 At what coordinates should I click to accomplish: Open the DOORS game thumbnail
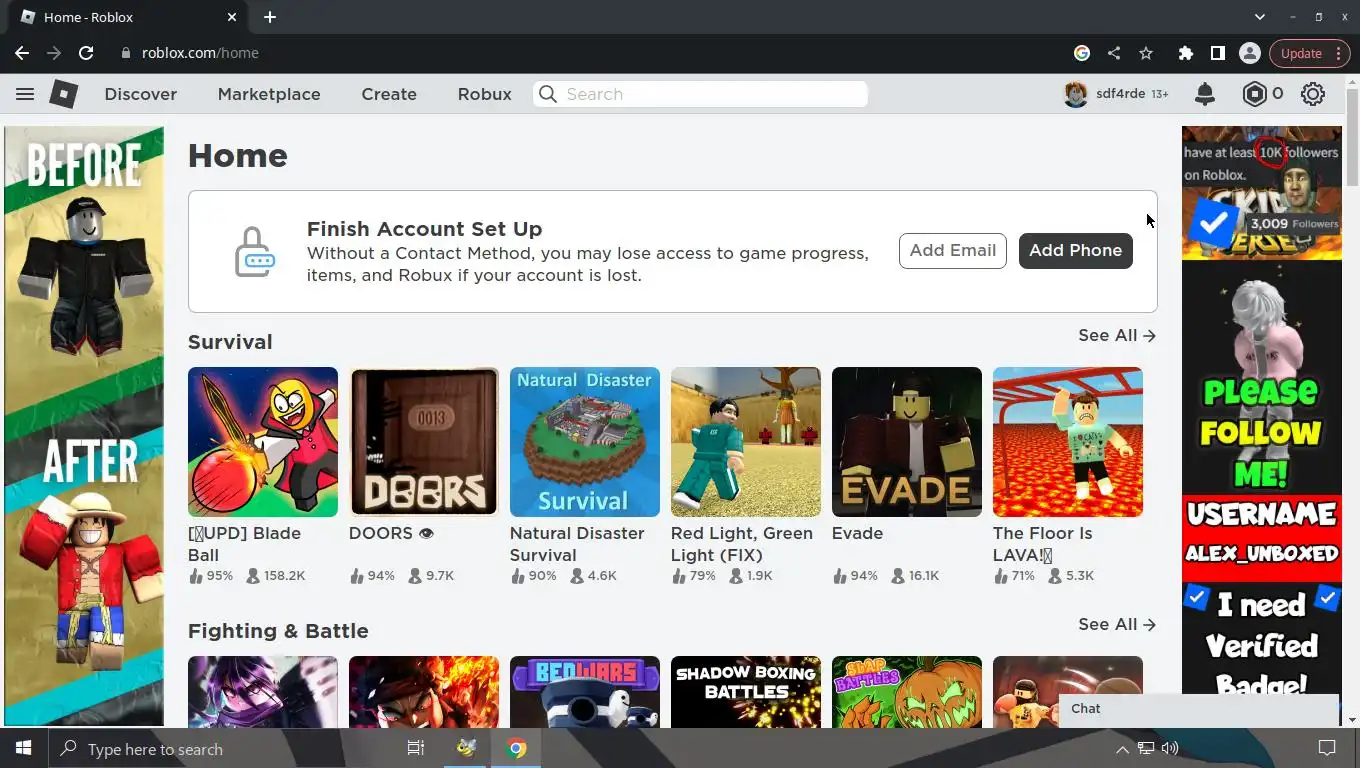[x=424, y=442]
